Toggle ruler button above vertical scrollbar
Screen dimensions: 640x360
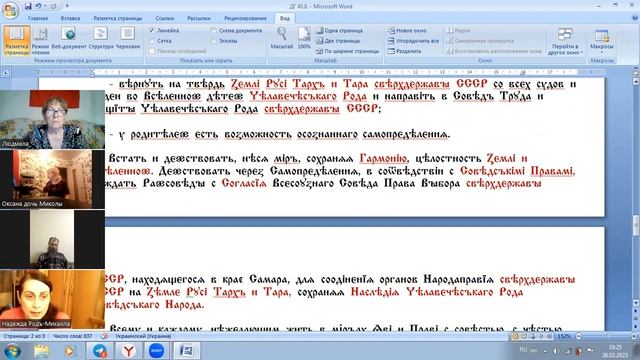[x=636, y=73]
